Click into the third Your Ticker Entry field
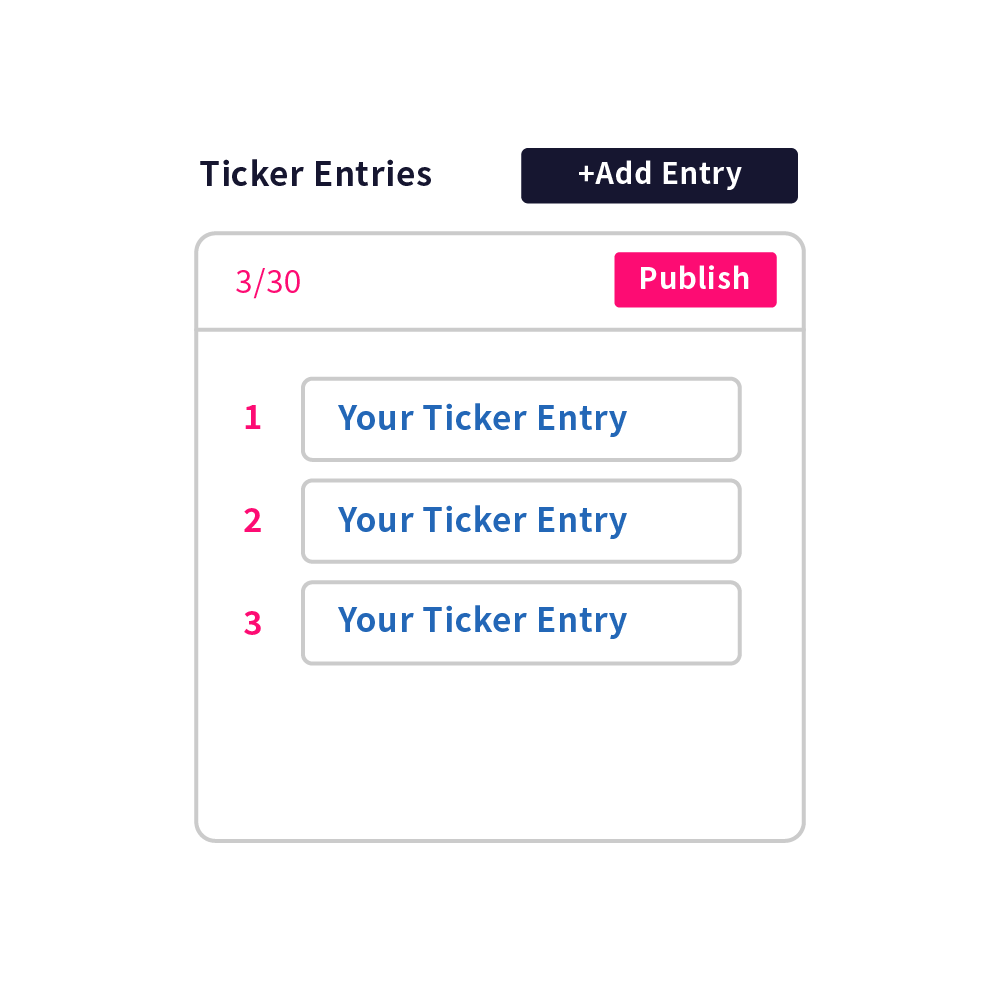This screenshot has height=1000, width=1000. pyautogui.click(x=521, y=622)
